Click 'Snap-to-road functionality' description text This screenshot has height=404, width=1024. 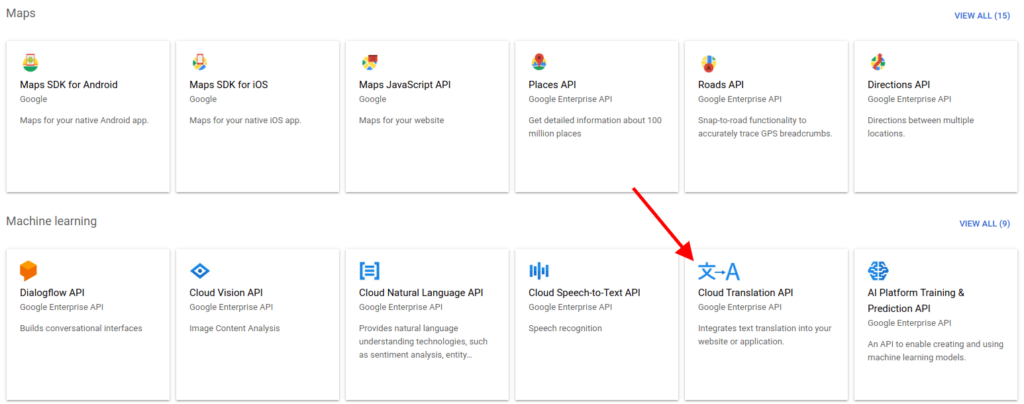coord(763,127)
